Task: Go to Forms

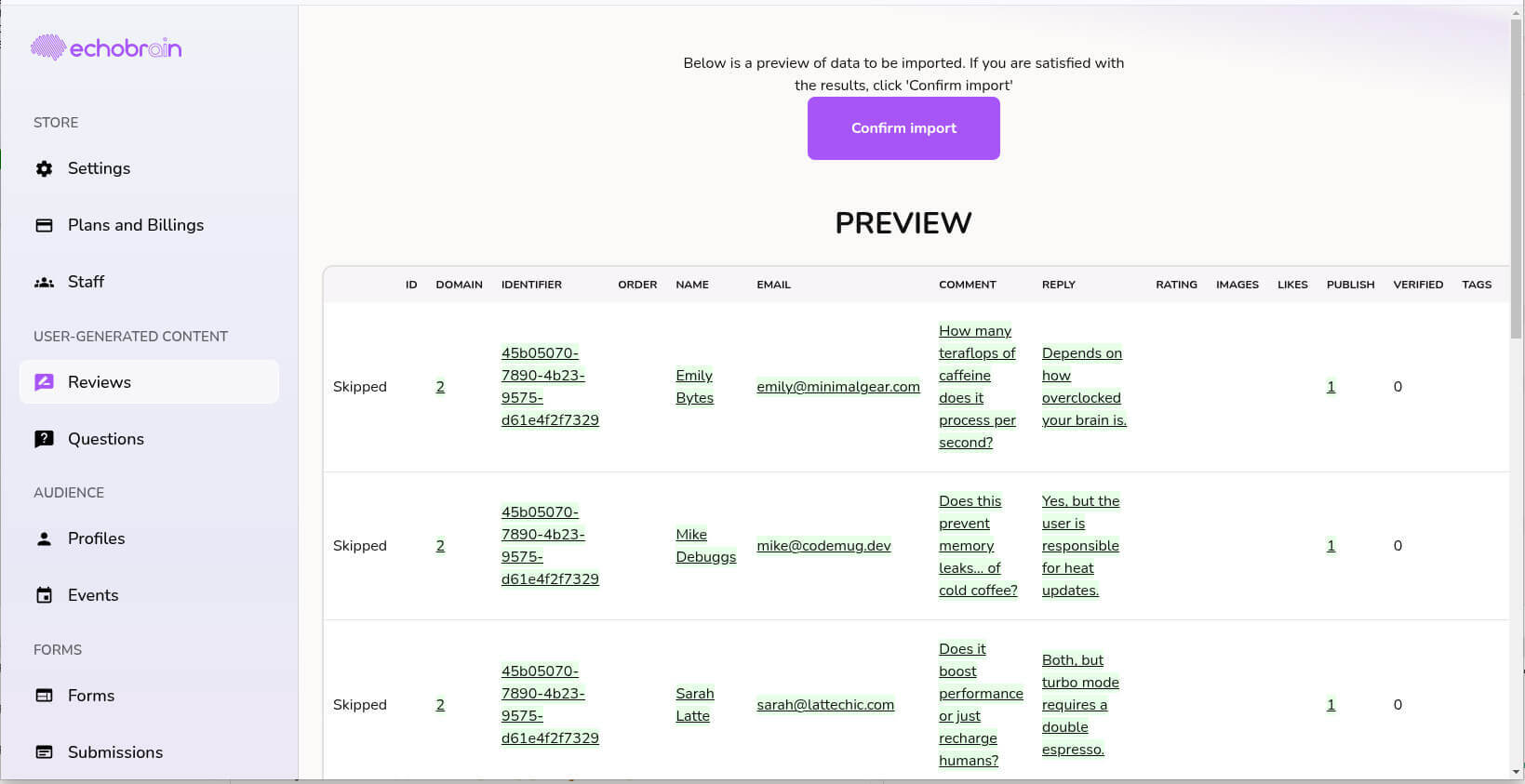Action: pos(149,696)
